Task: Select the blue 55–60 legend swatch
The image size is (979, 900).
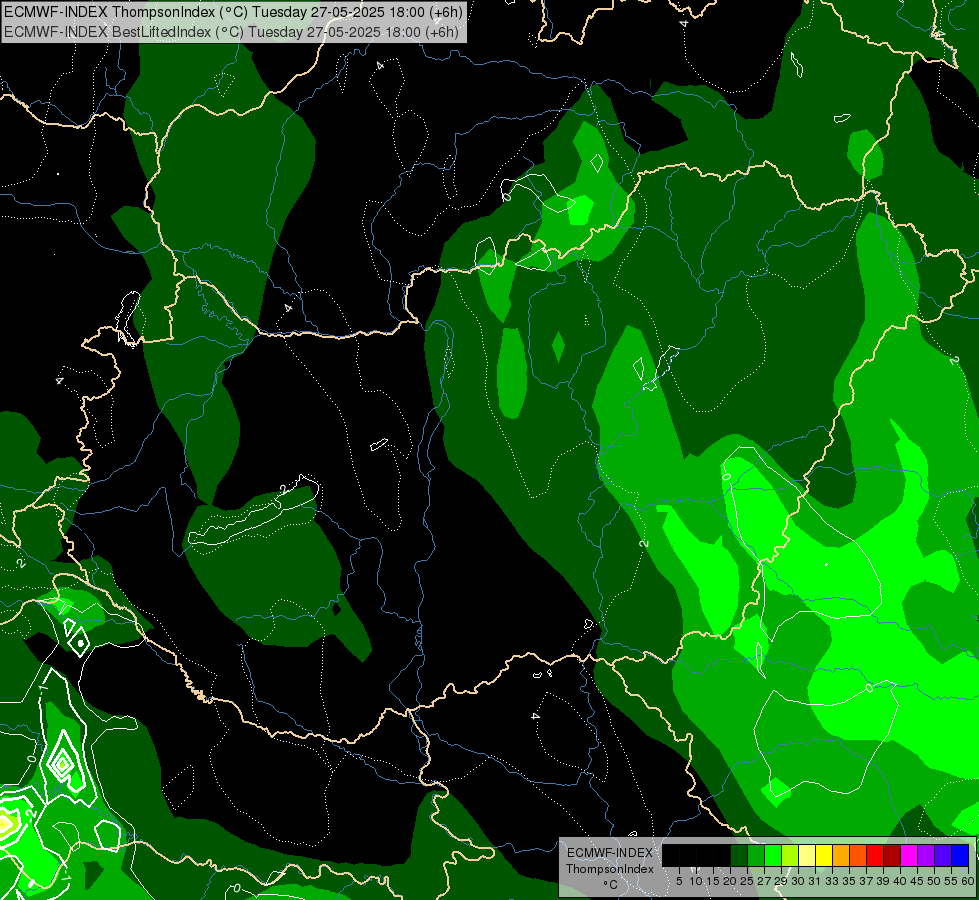Action: click(960, 855)
